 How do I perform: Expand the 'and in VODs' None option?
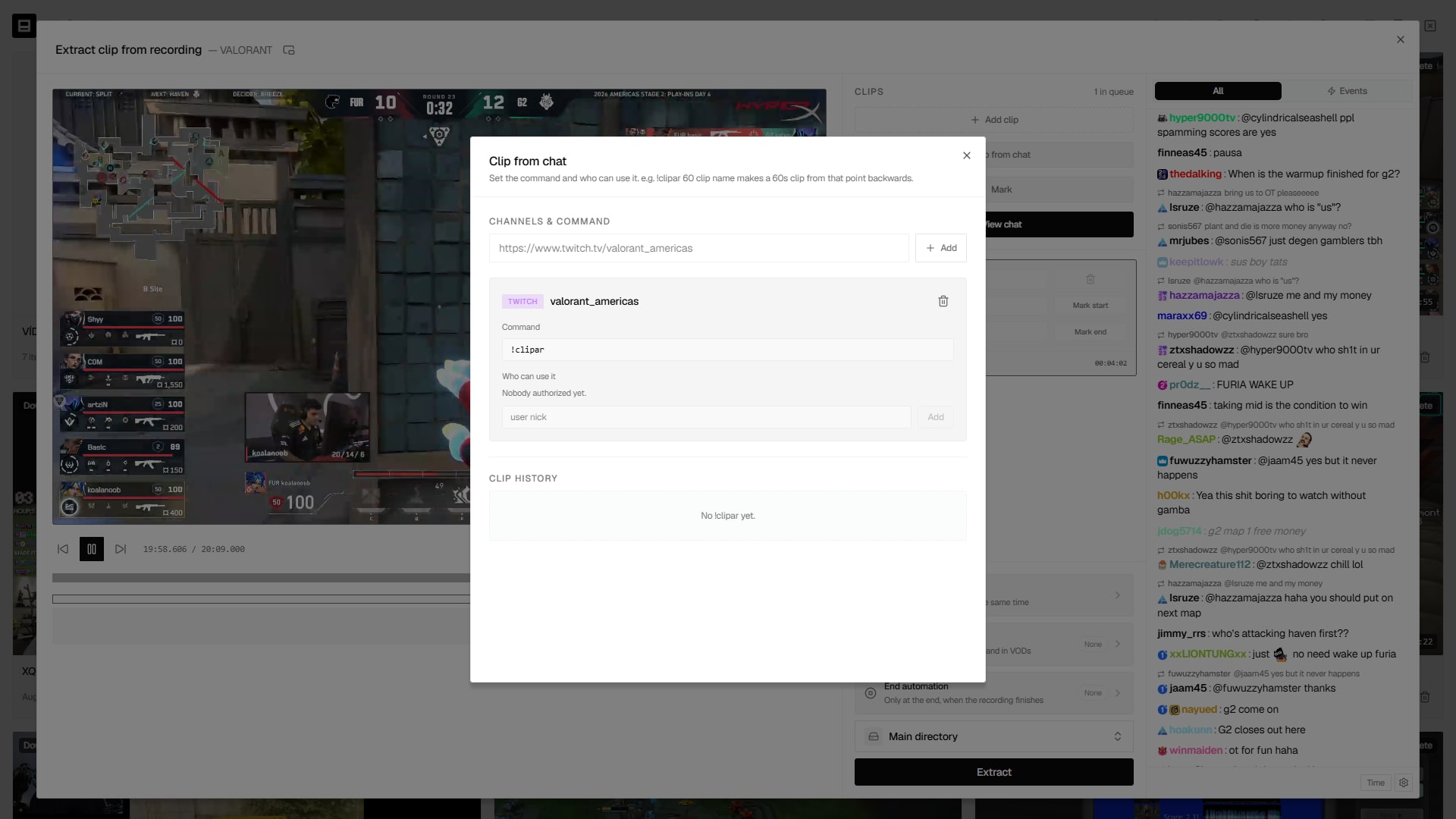(x=1060, y=645)
